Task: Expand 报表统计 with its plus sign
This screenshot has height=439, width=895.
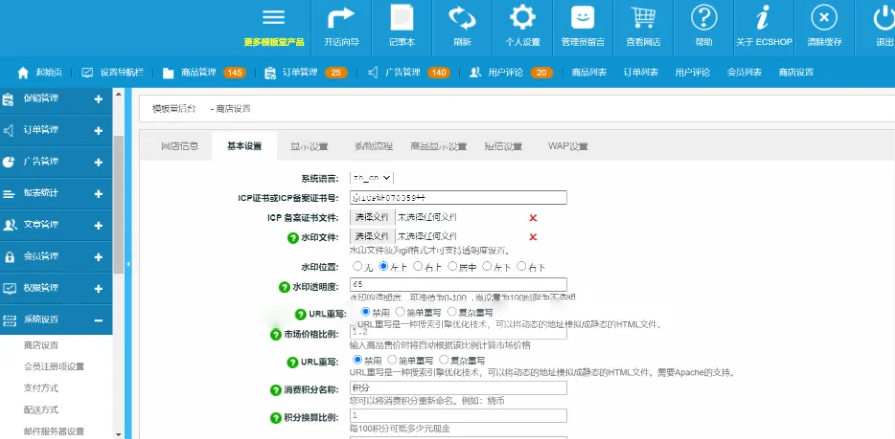Action: click(x=98, y=194)
